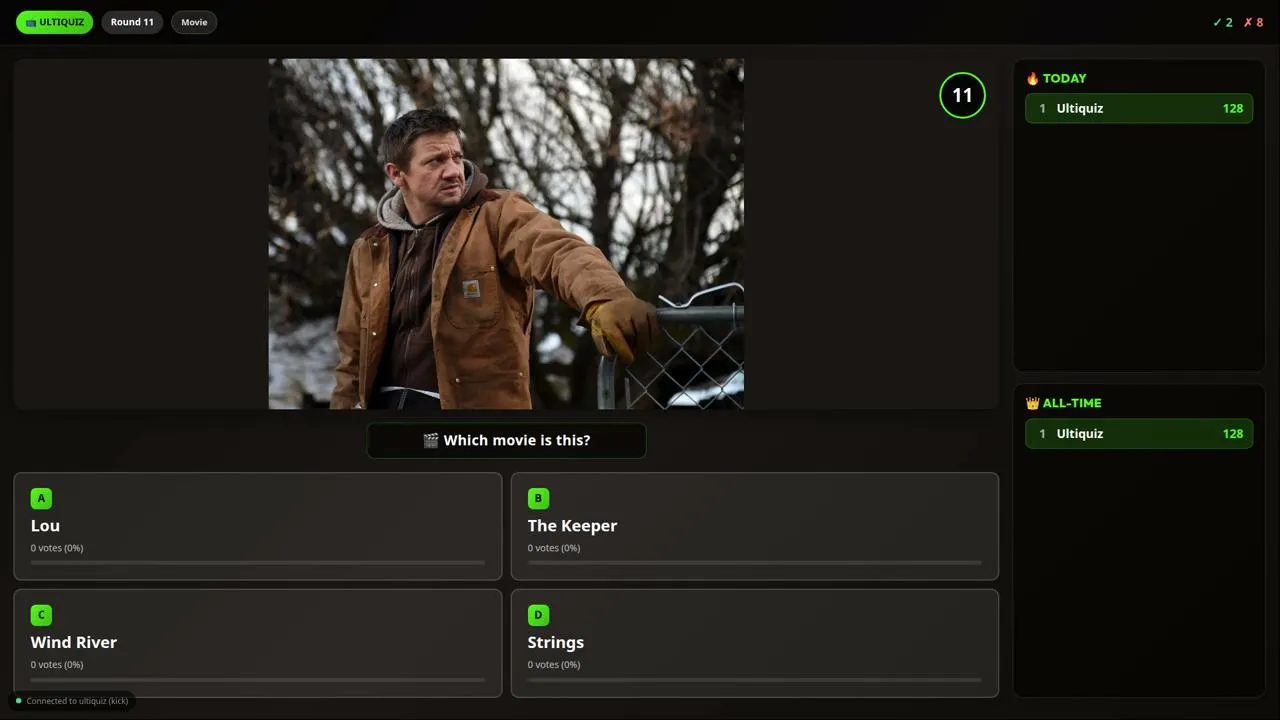The image size is (1280, 720).
Task: Click the green B letter badge
Action: (x=538, y=498)
